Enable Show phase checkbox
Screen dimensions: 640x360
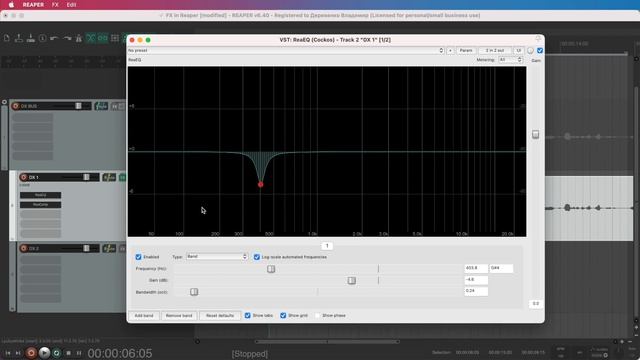click(x=318, y=316)
